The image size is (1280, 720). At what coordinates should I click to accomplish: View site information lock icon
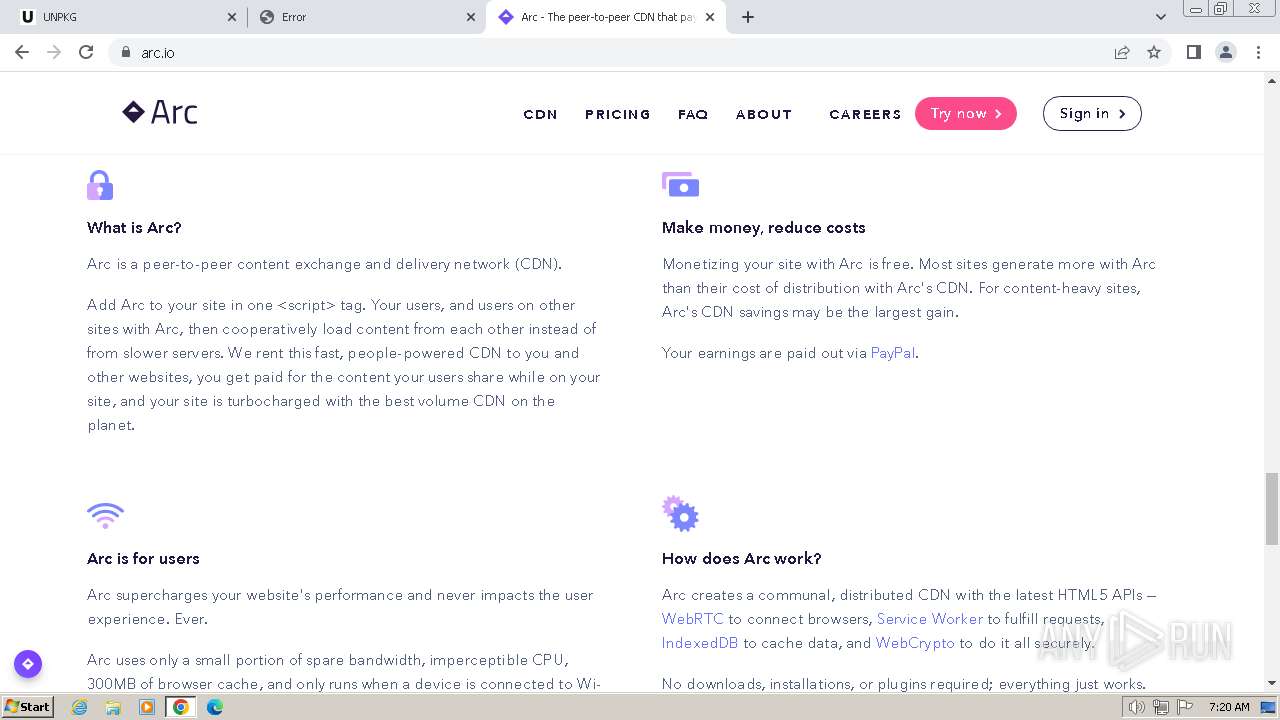tap(125, 52)
